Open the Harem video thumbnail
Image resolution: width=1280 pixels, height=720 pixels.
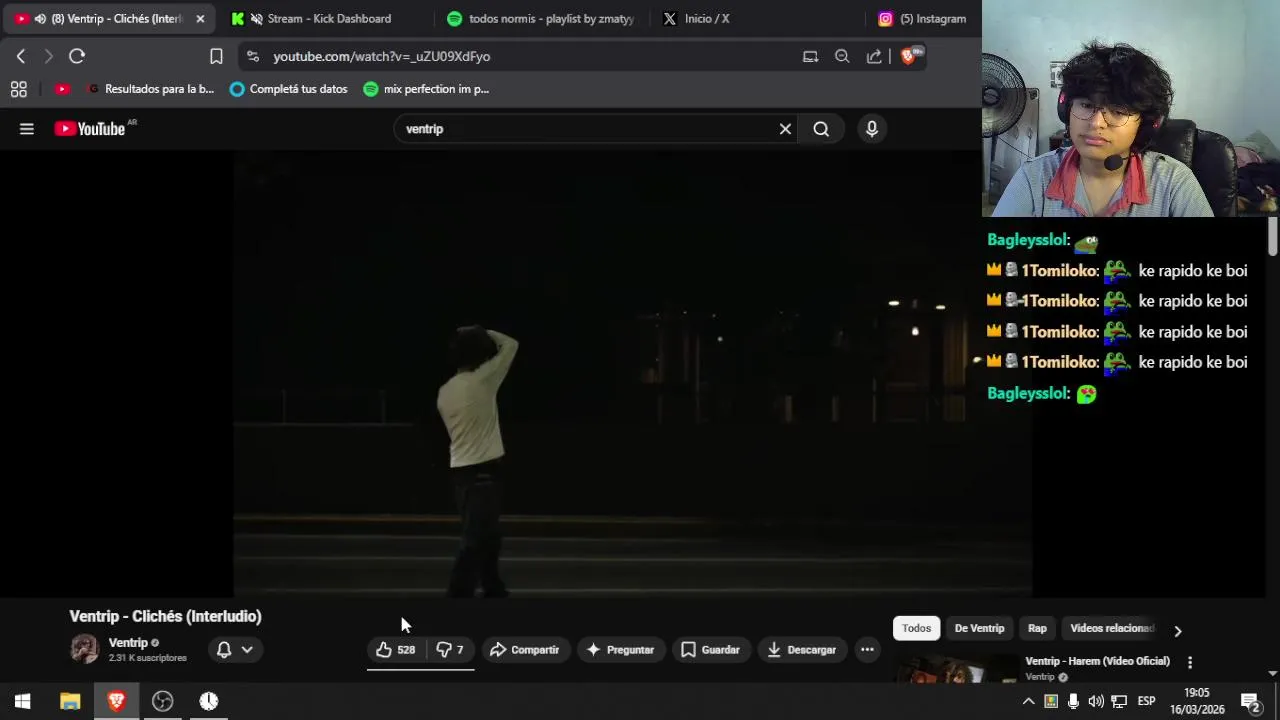(956, 669)
